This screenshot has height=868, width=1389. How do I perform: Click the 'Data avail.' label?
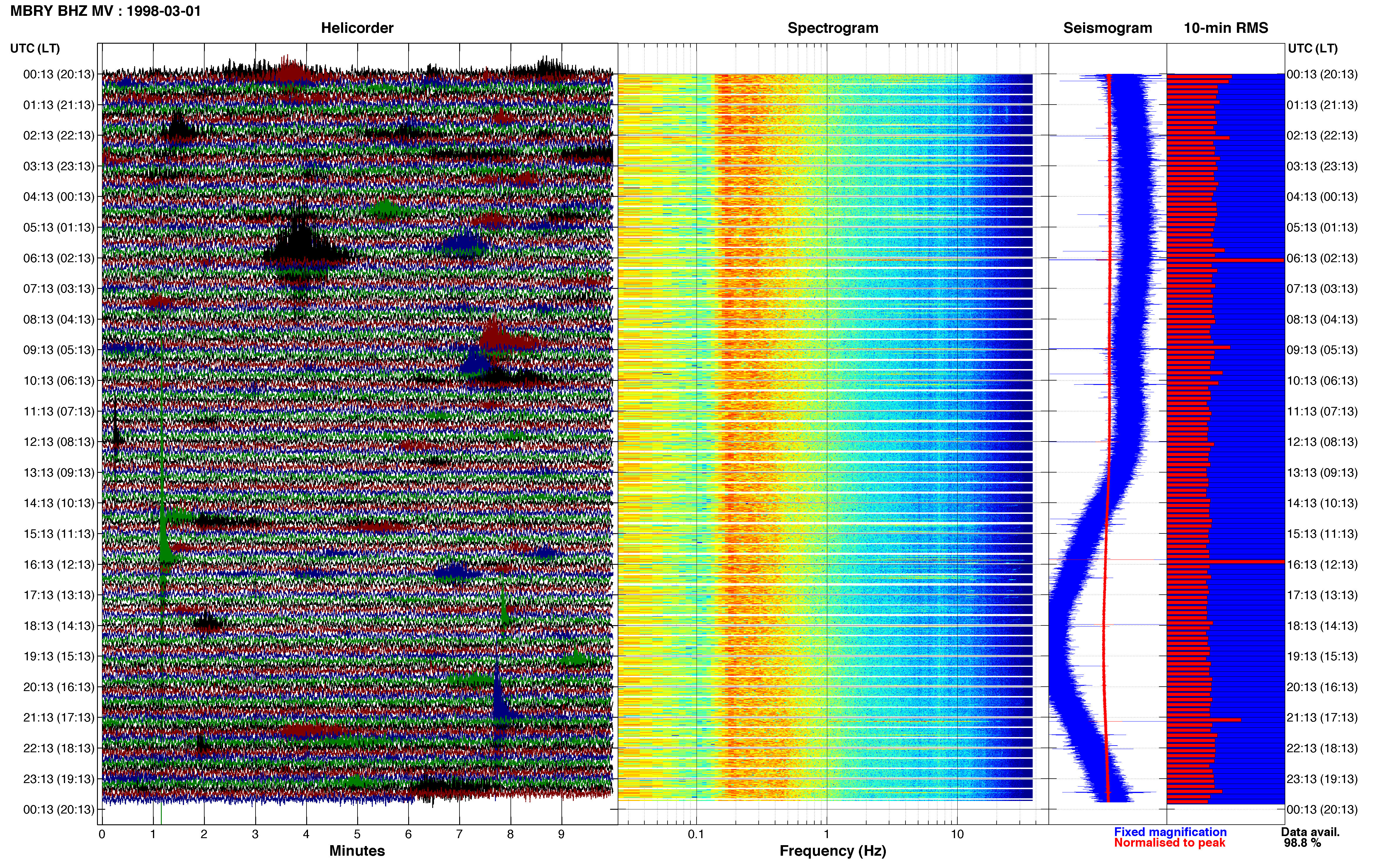(1310, 832)
